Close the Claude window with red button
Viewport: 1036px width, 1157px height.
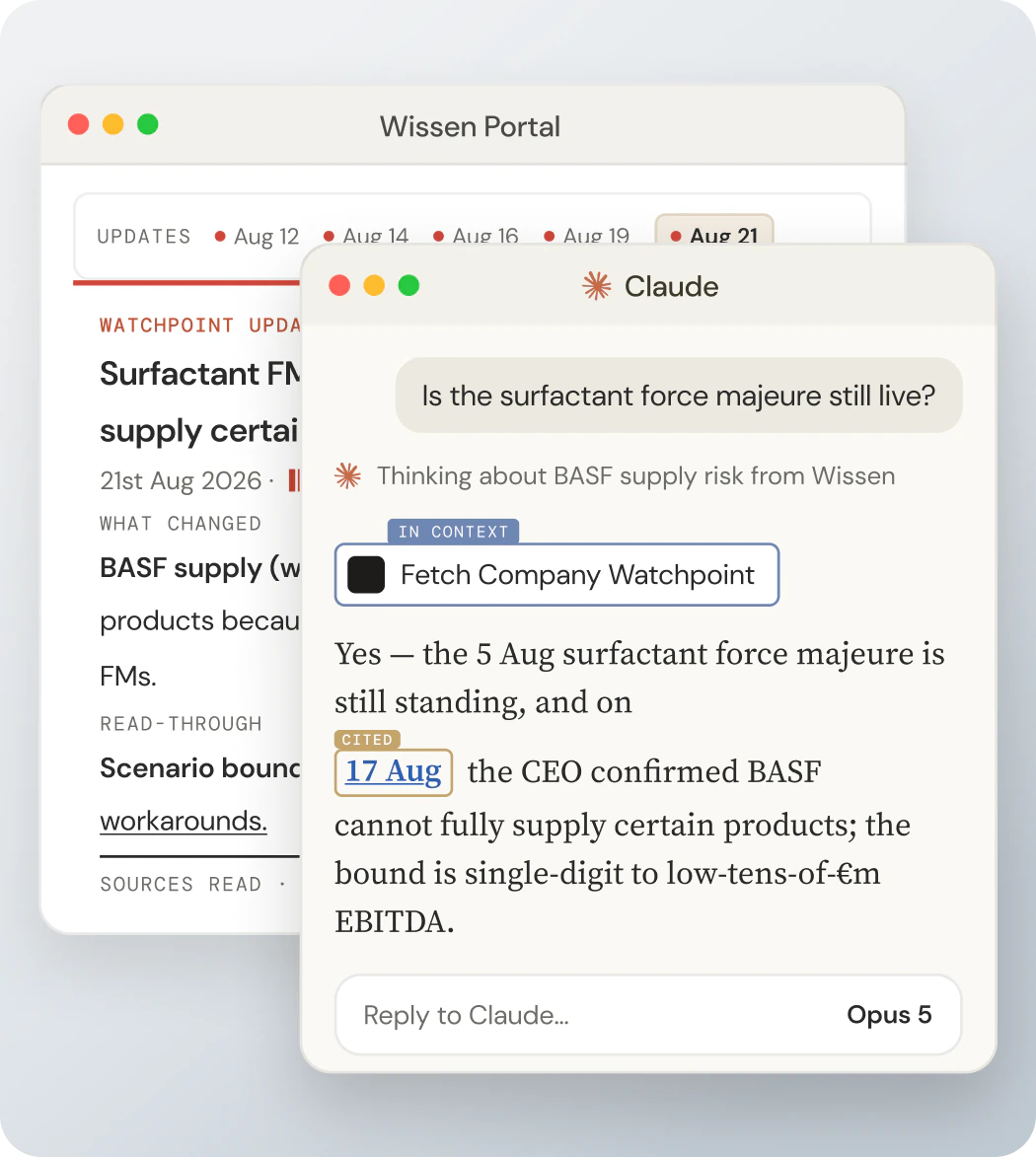(x=339, y=285)
